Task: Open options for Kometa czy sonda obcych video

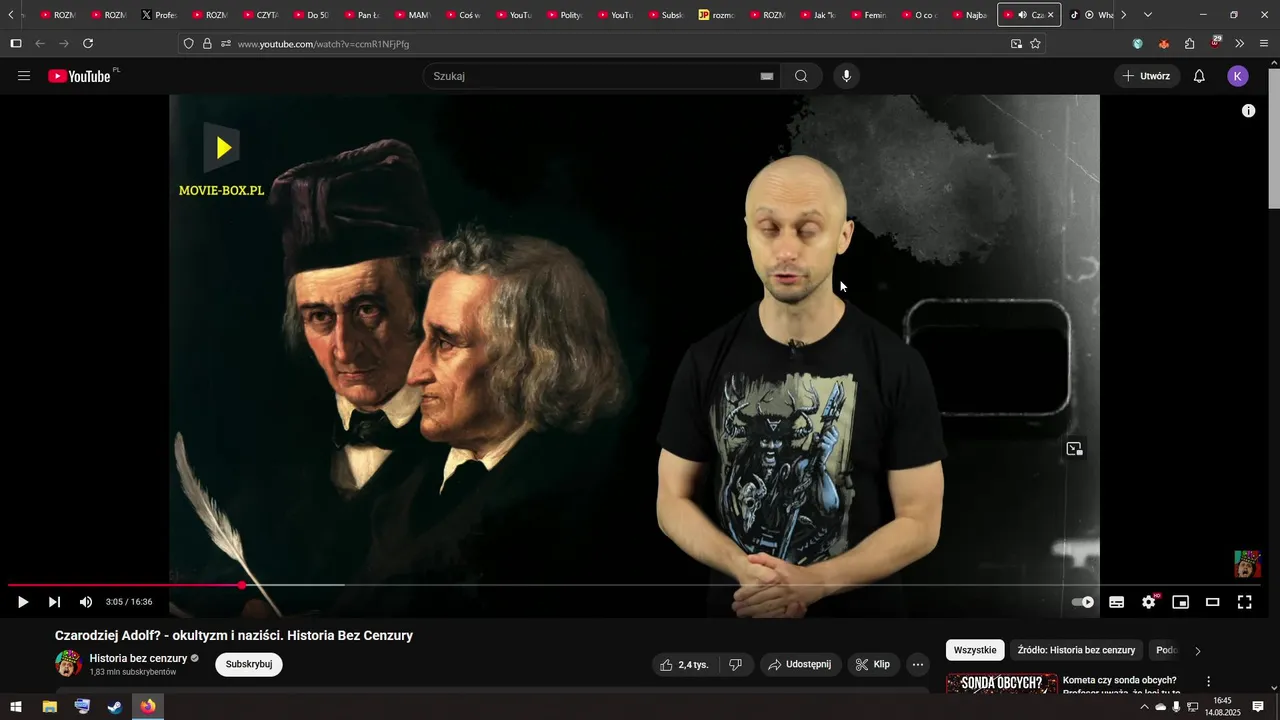Action: tap(1208, 681)
